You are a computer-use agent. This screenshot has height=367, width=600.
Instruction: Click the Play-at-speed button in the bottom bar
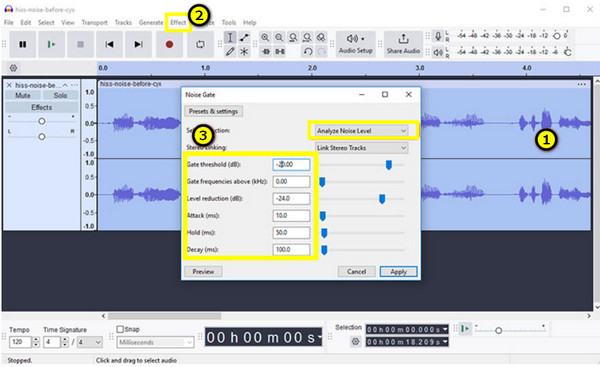click(x=465, y=329)
